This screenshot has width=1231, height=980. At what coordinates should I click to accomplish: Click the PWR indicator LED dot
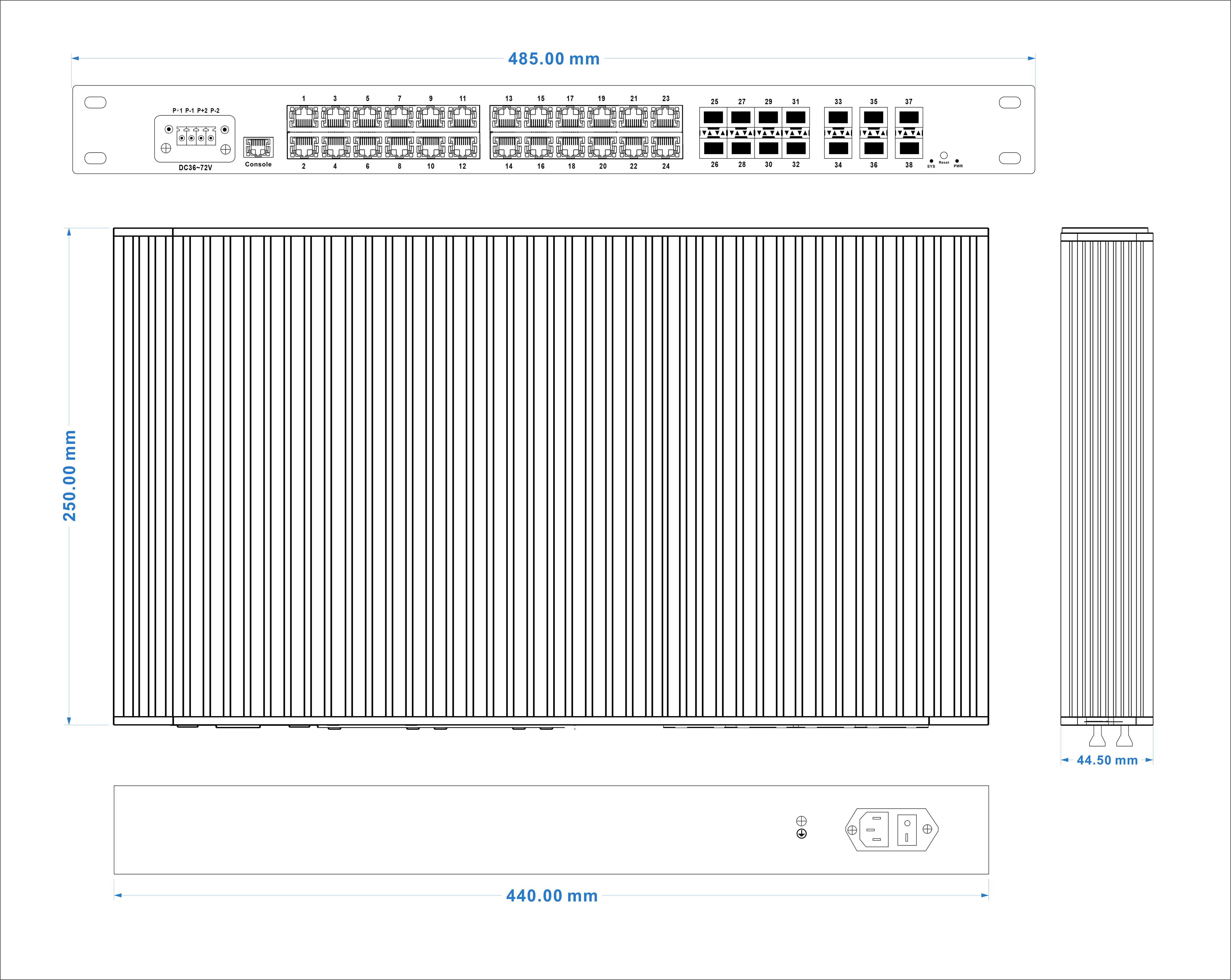pyautogui.click(x=957, y=161)
